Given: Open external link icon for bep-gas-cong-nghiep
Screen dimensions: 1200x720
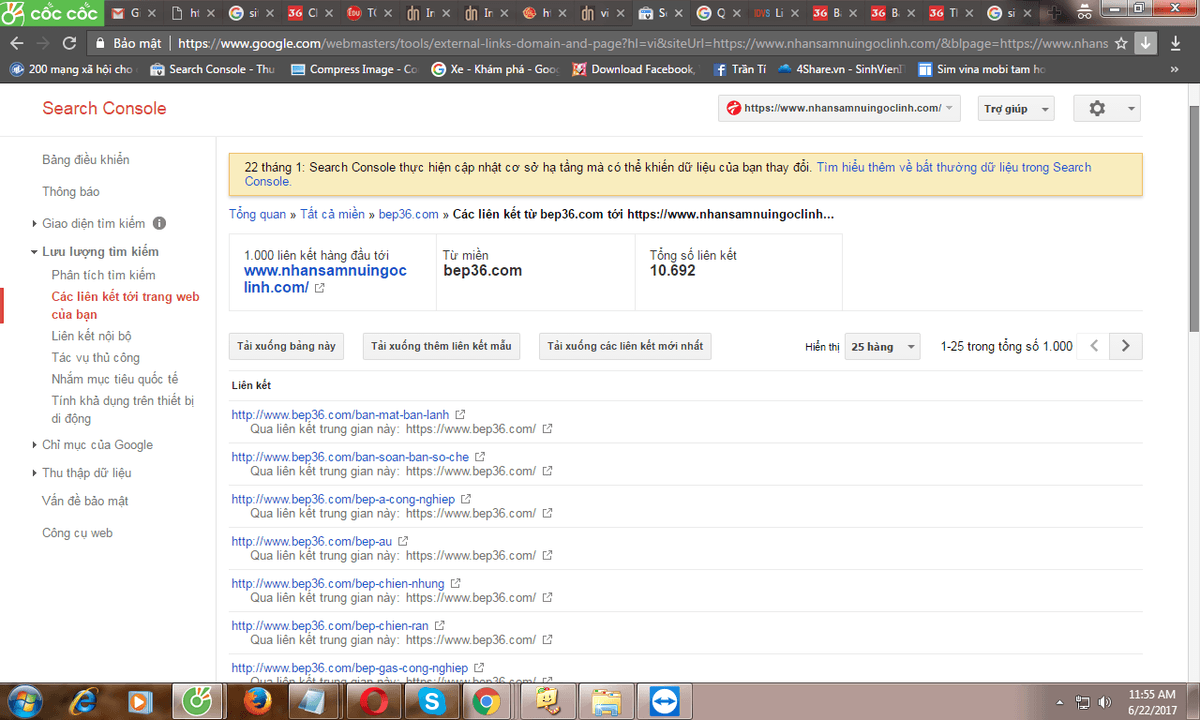Looking at the screenshot, I should (479, 667).
